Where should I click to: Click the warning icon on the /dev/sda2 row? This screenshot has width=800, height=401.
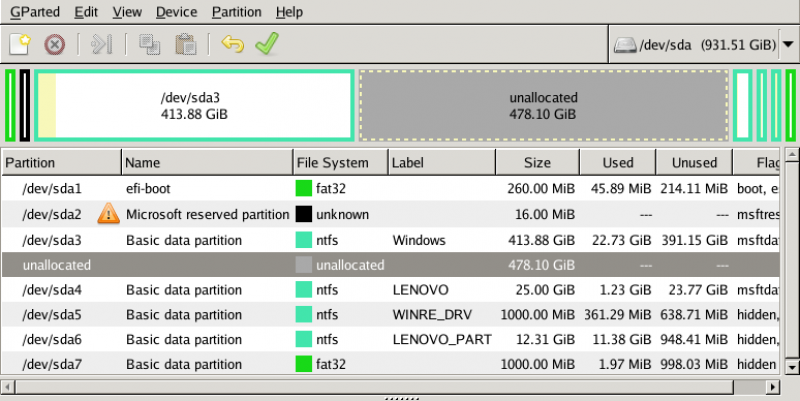(x=108, y=213)
